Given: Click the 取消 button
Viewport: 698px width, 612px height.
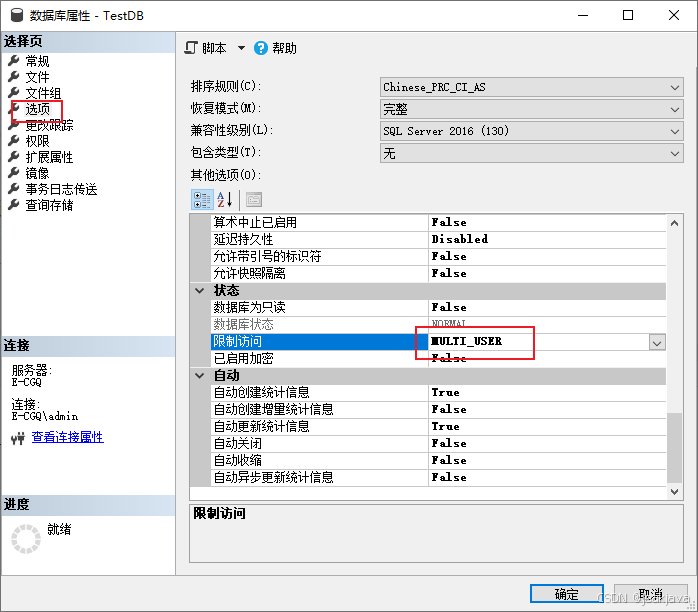Looking at the screenshot, I should [650, 594].
